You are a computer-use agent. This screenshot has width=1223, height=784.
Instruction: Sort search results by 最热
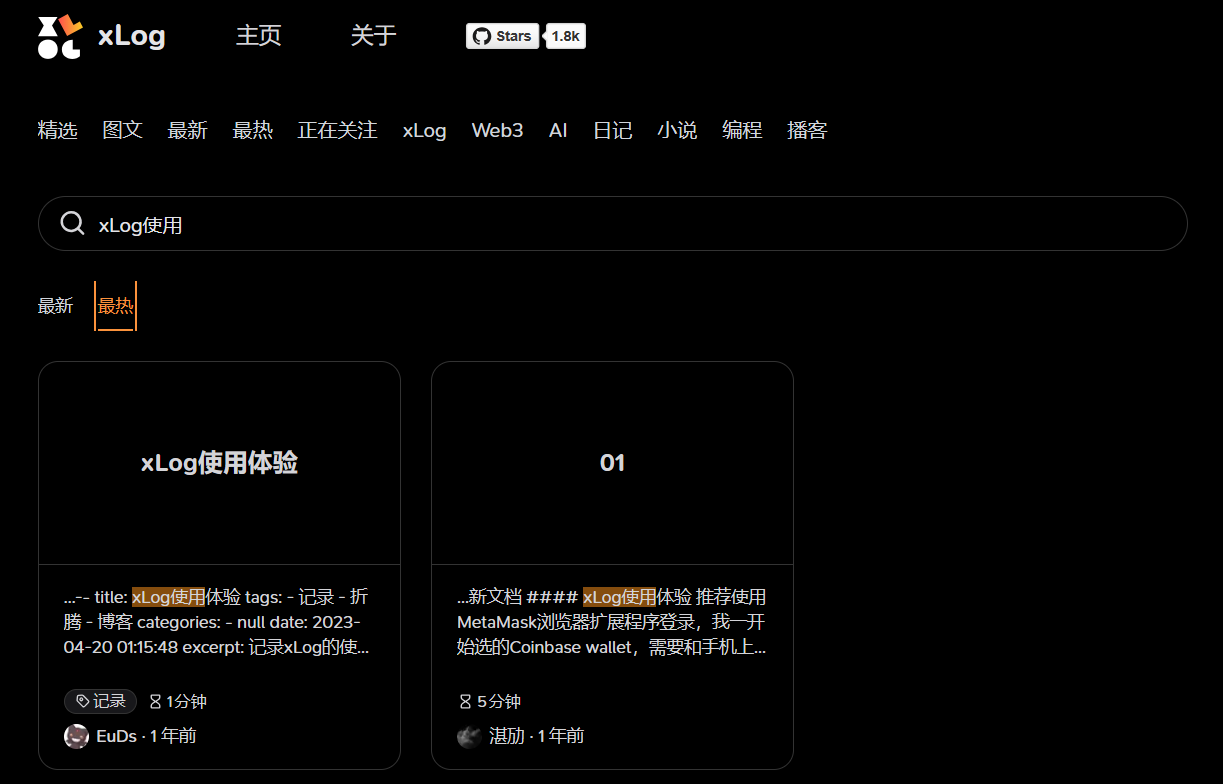[115, 306]
